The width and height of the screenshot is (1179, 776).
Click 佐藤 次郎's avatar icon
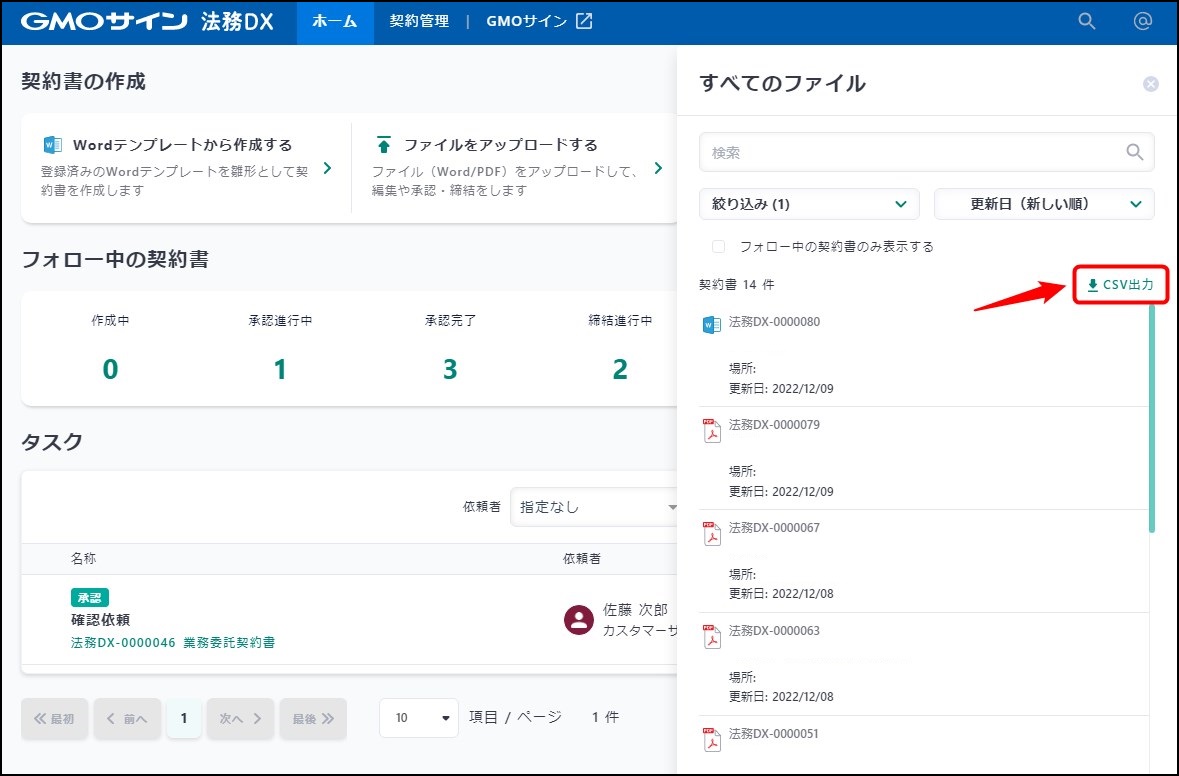click(579, 620)
